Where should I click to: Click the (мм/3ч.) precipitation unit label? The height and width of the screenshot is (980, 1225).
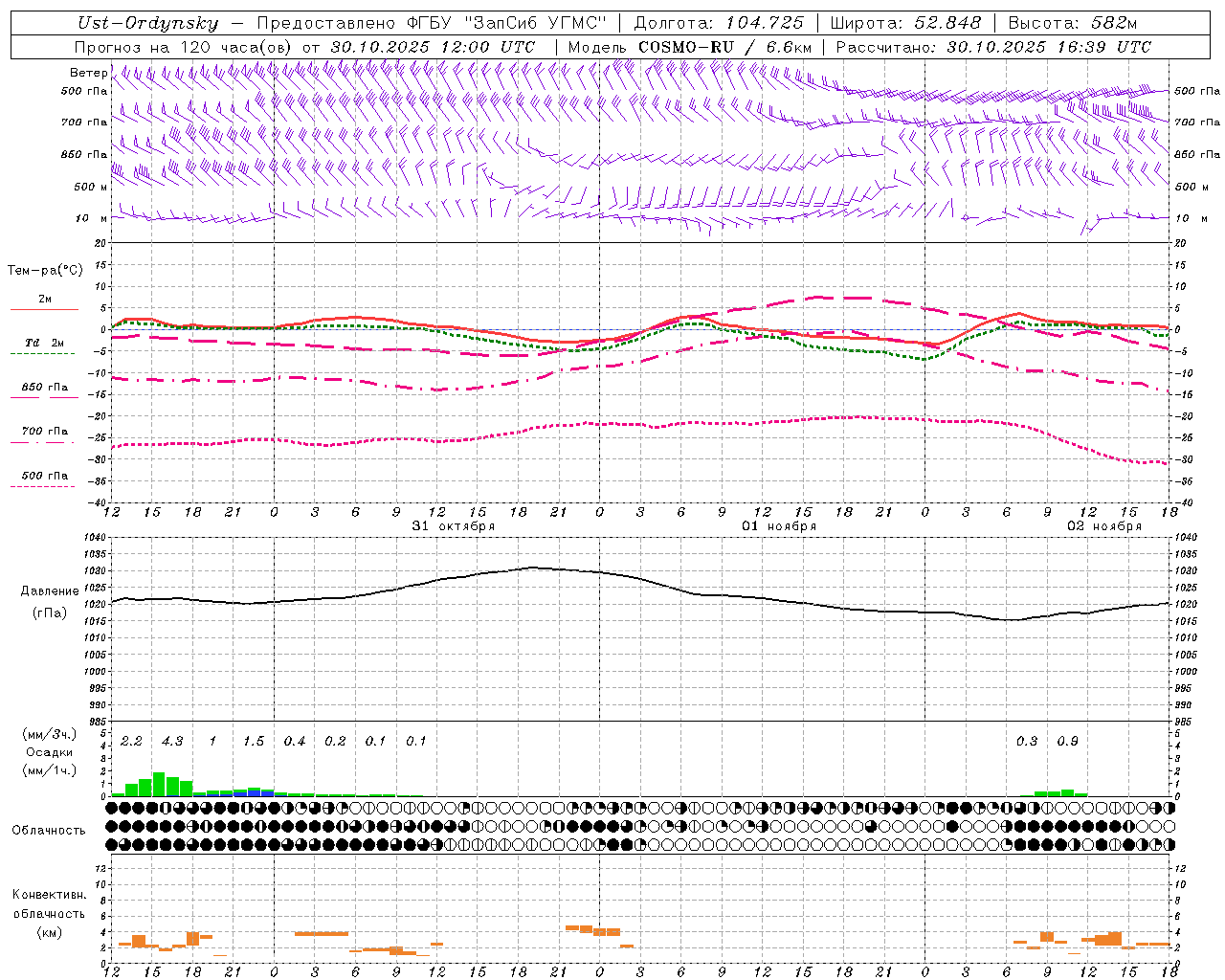point(49,735)
